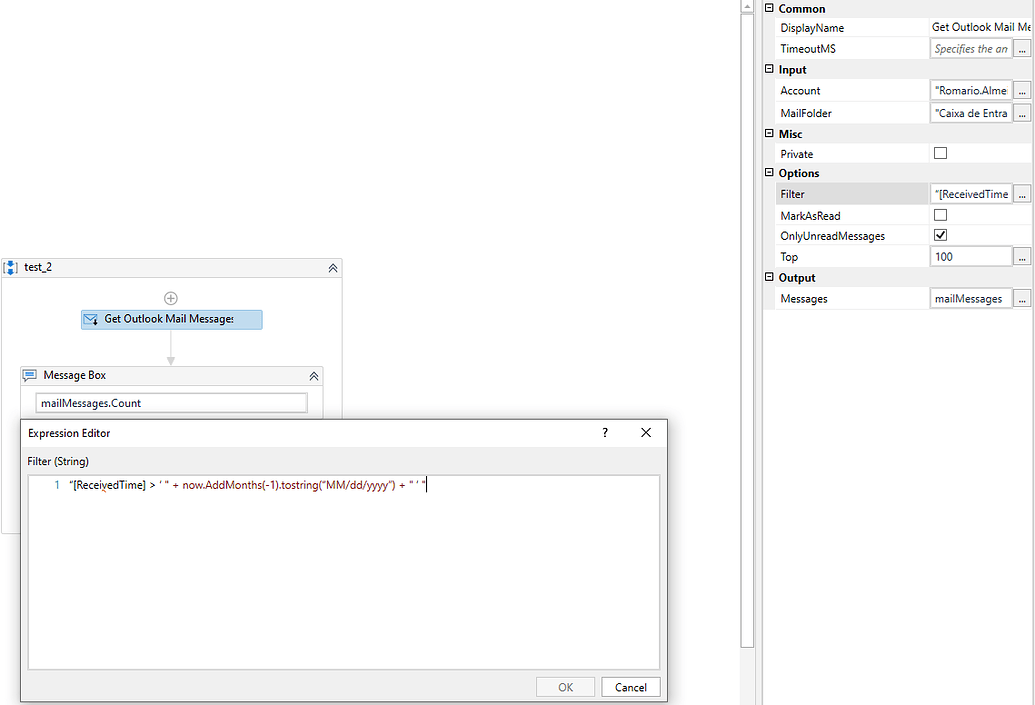The image size is (1035, 705).
Task: Collapse the Common properties section
Action: (769, 8)
